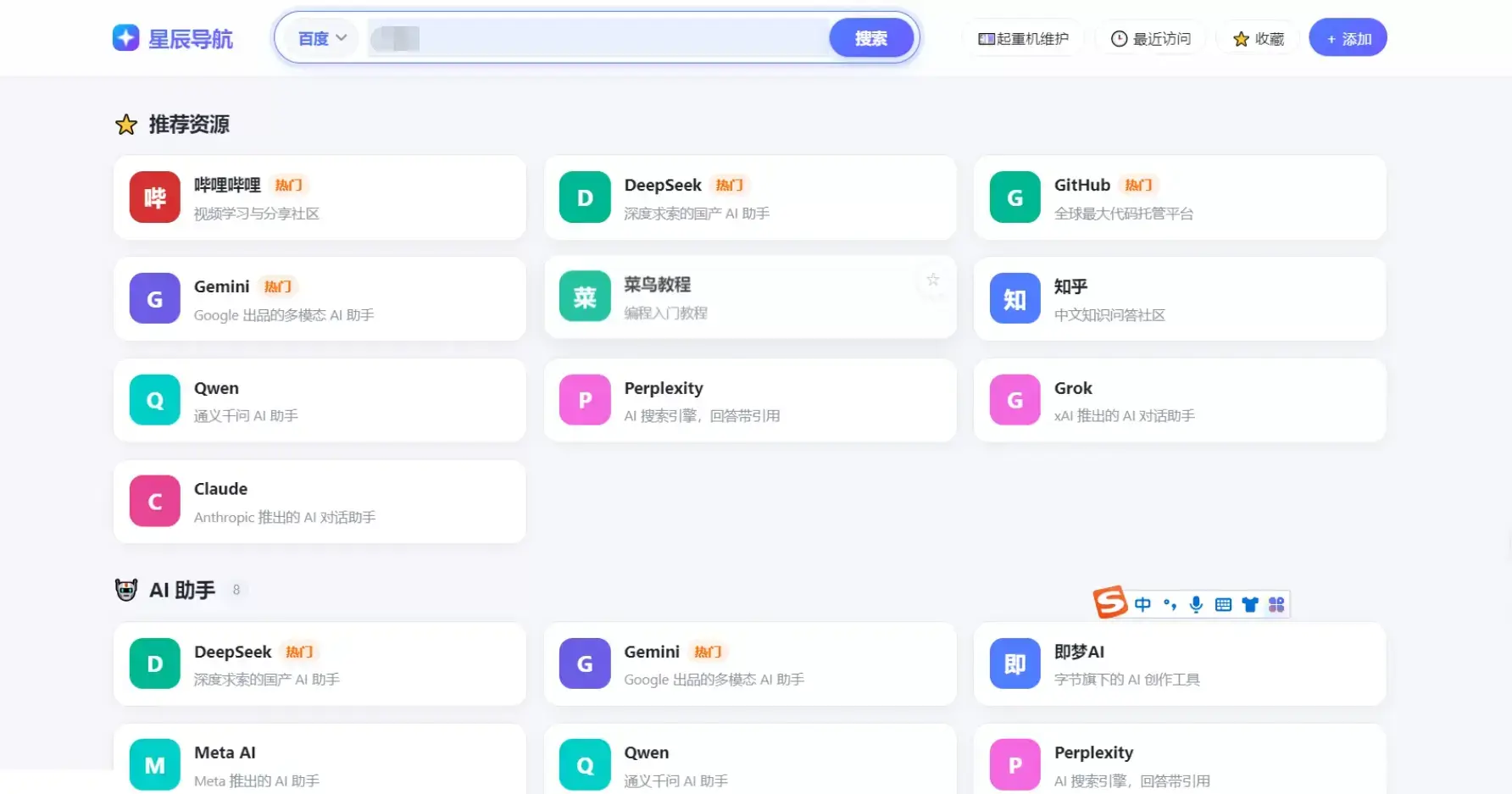Click the Claude C icon
The height and width of the screenshot is (794, 1512).
[155, 501]
